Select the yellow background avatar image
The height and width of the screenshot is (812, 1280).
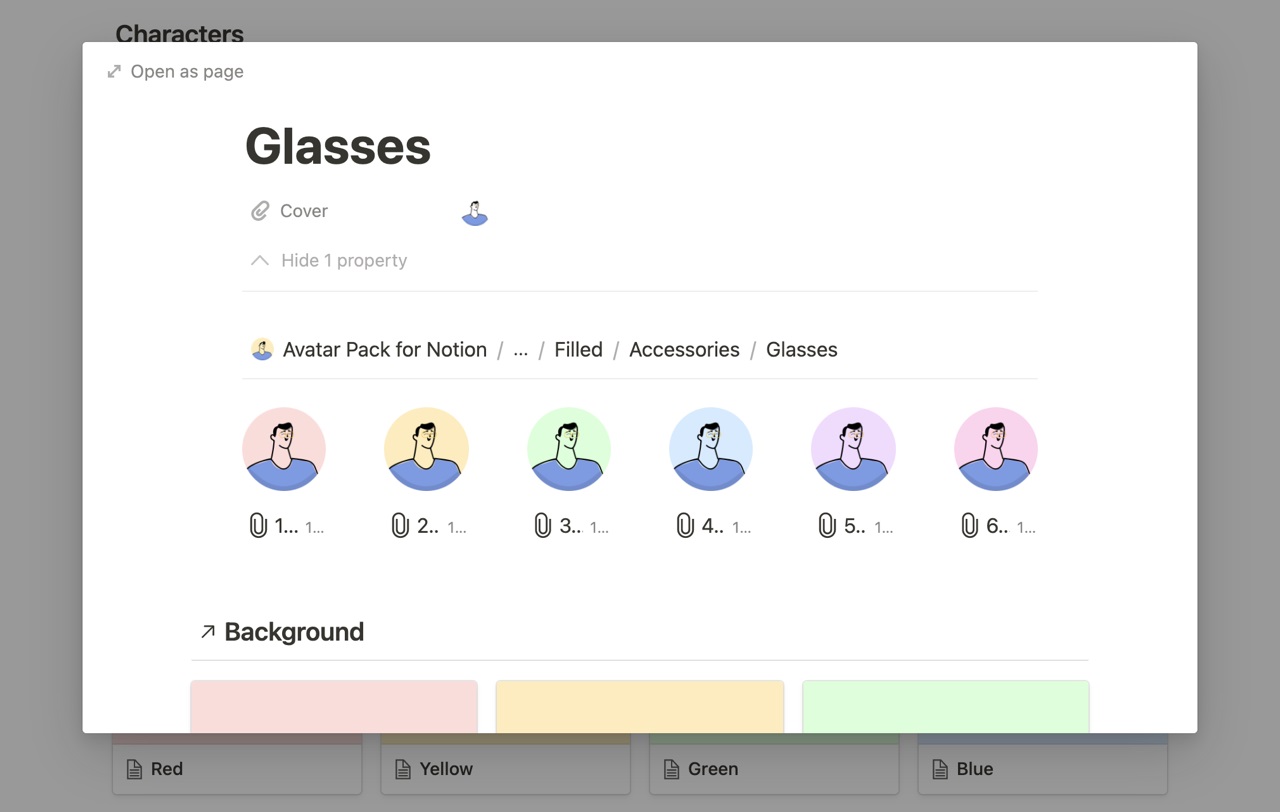(x=426, y=449)
